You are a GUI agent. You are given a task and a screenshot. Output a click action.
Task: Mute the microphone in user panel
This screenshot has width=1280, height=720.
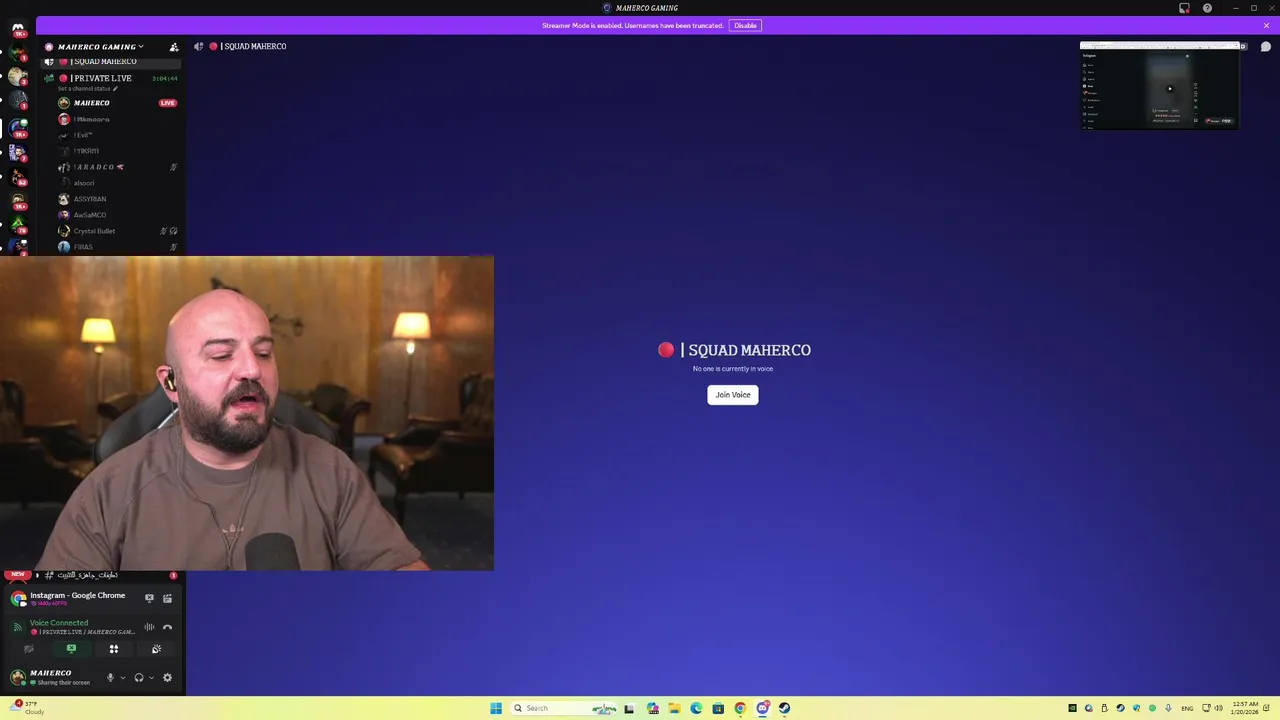110,678
